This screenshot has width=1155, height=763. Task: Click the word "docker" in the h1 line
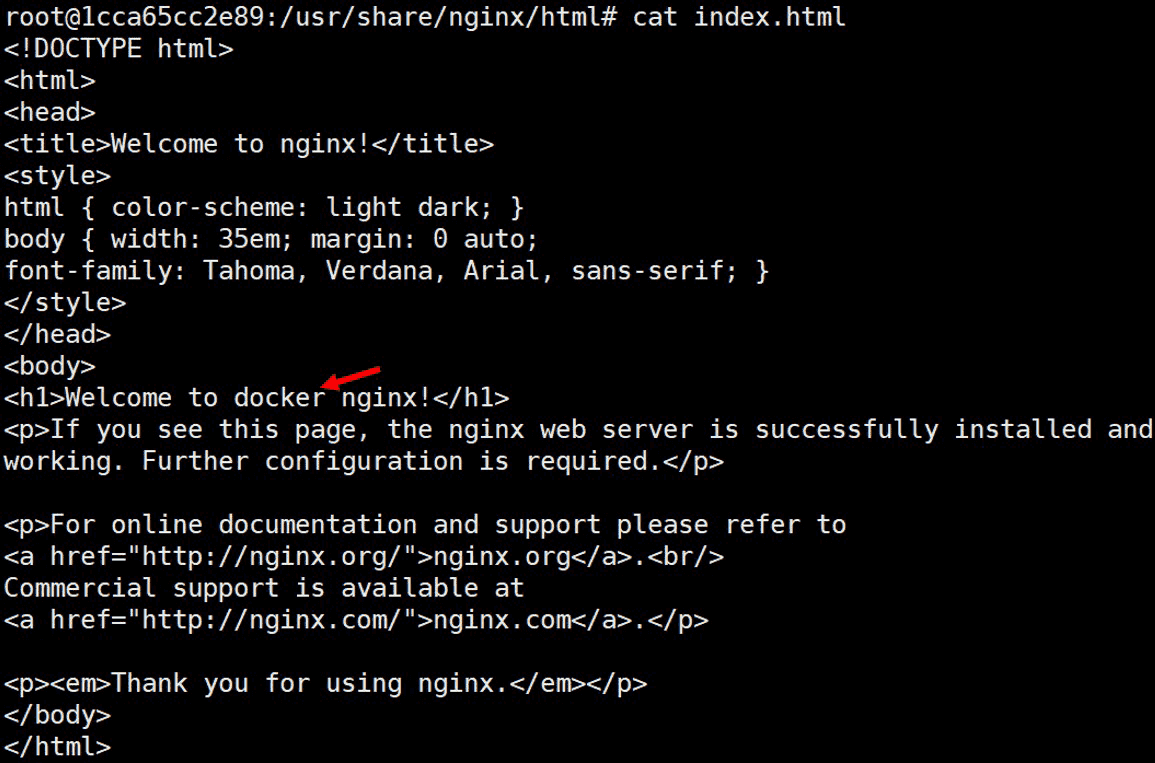point(279,398)
